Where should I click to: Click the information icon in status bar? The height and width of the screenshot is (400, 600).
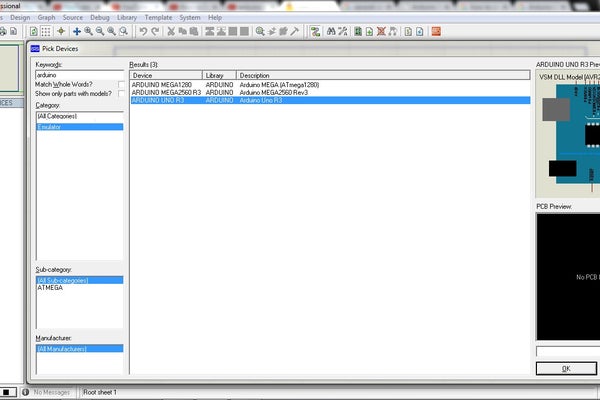[x=25, y=392]
